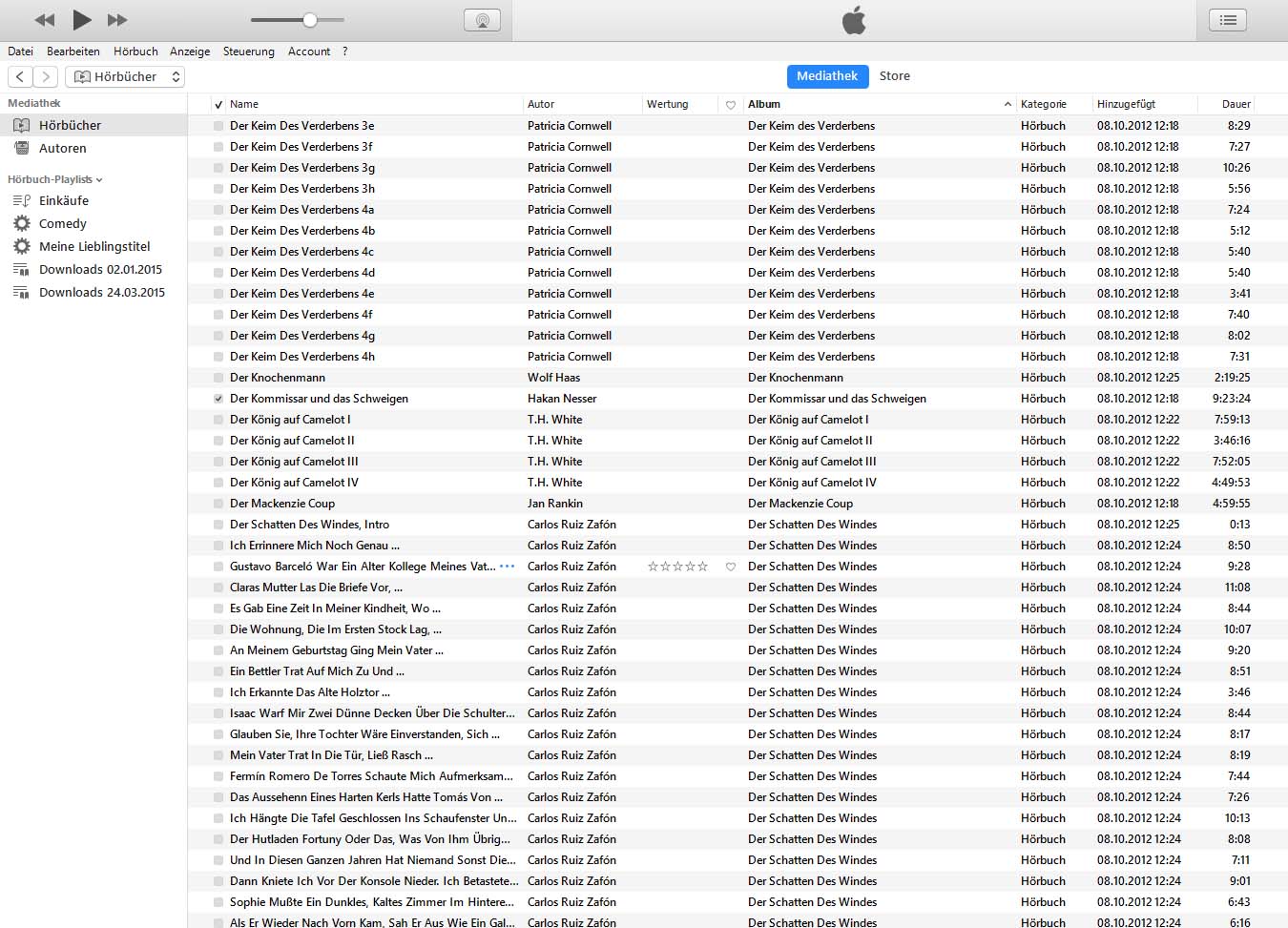
Task: Toggle checkbox for Der Schatten Des Windes, Intro
Action: coord(218,525)
